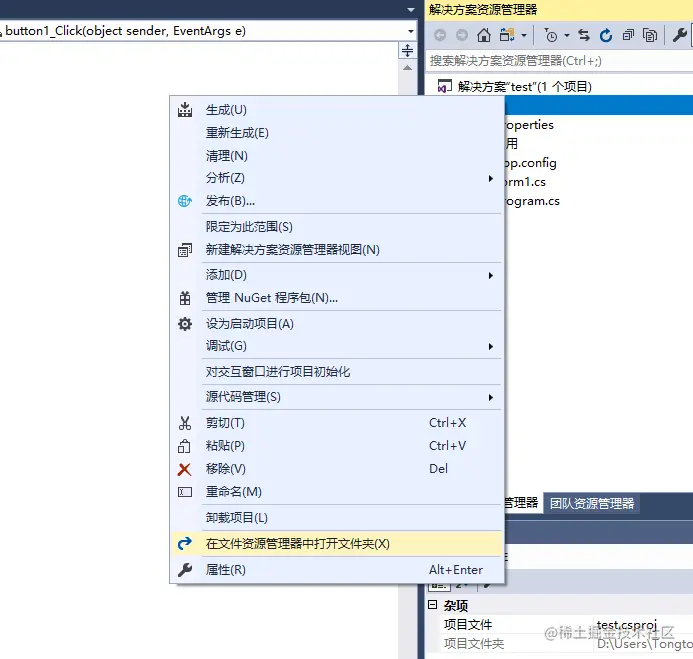Choose 新建解决方案资源管理器视图(N) entry

point(337,250)
